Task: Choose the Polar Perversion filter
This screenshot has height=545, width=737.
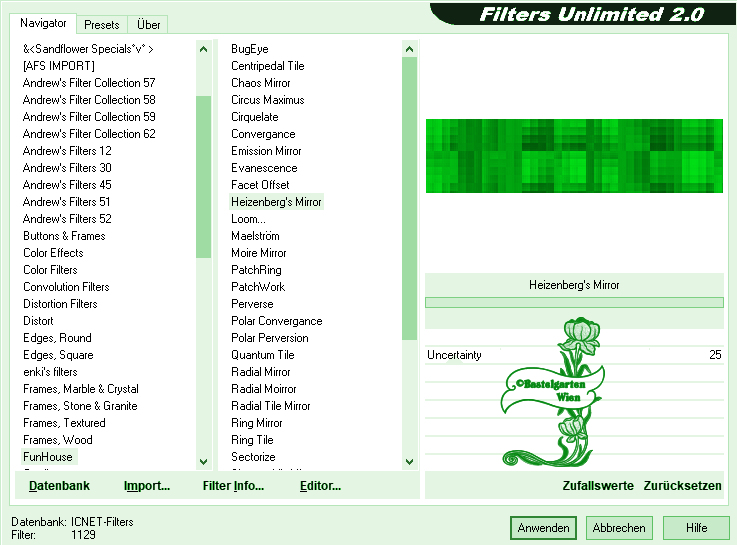Action: (270, 338)
